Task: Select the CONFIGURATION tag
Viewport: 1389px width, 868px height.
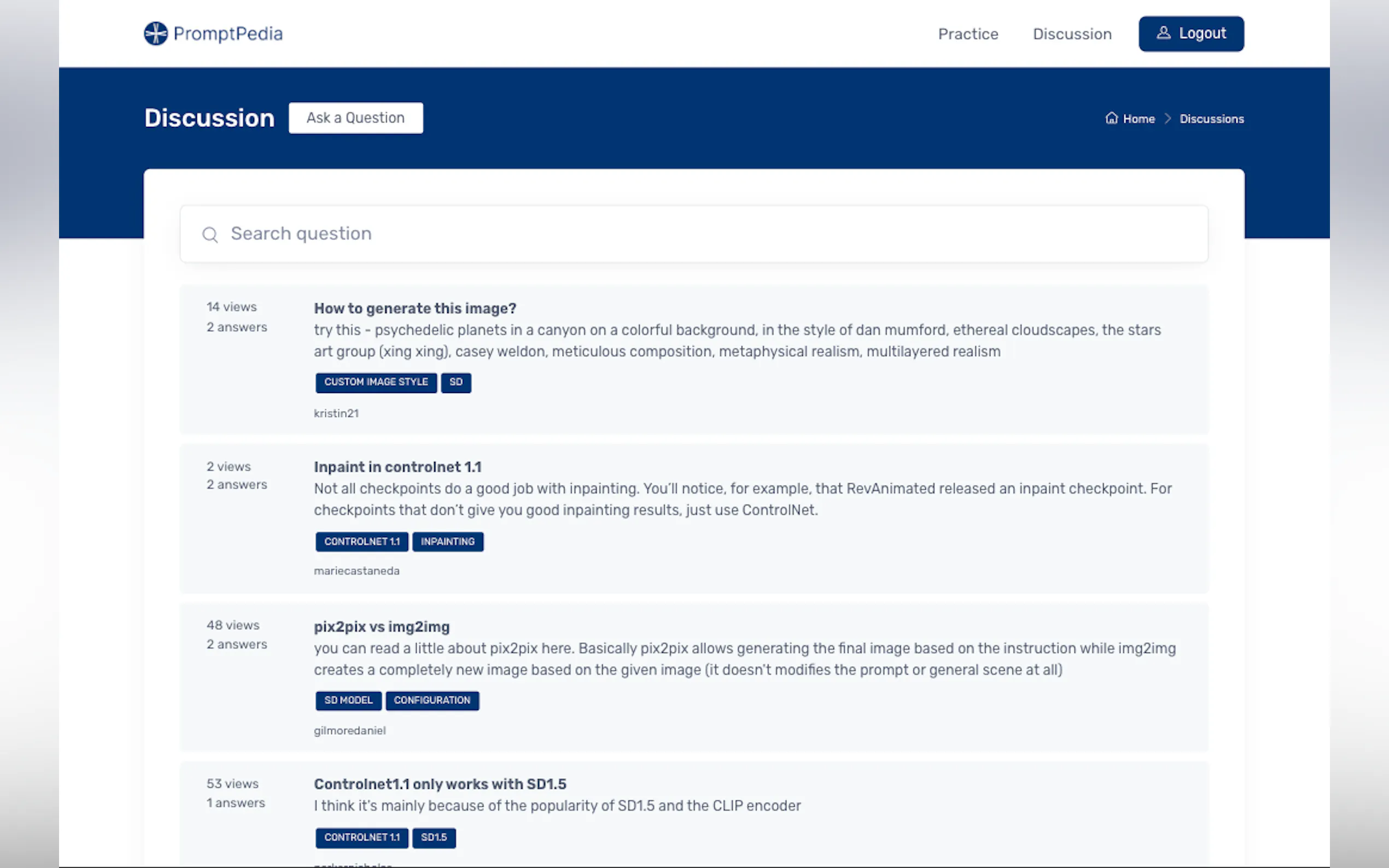Action: (432, 700)
